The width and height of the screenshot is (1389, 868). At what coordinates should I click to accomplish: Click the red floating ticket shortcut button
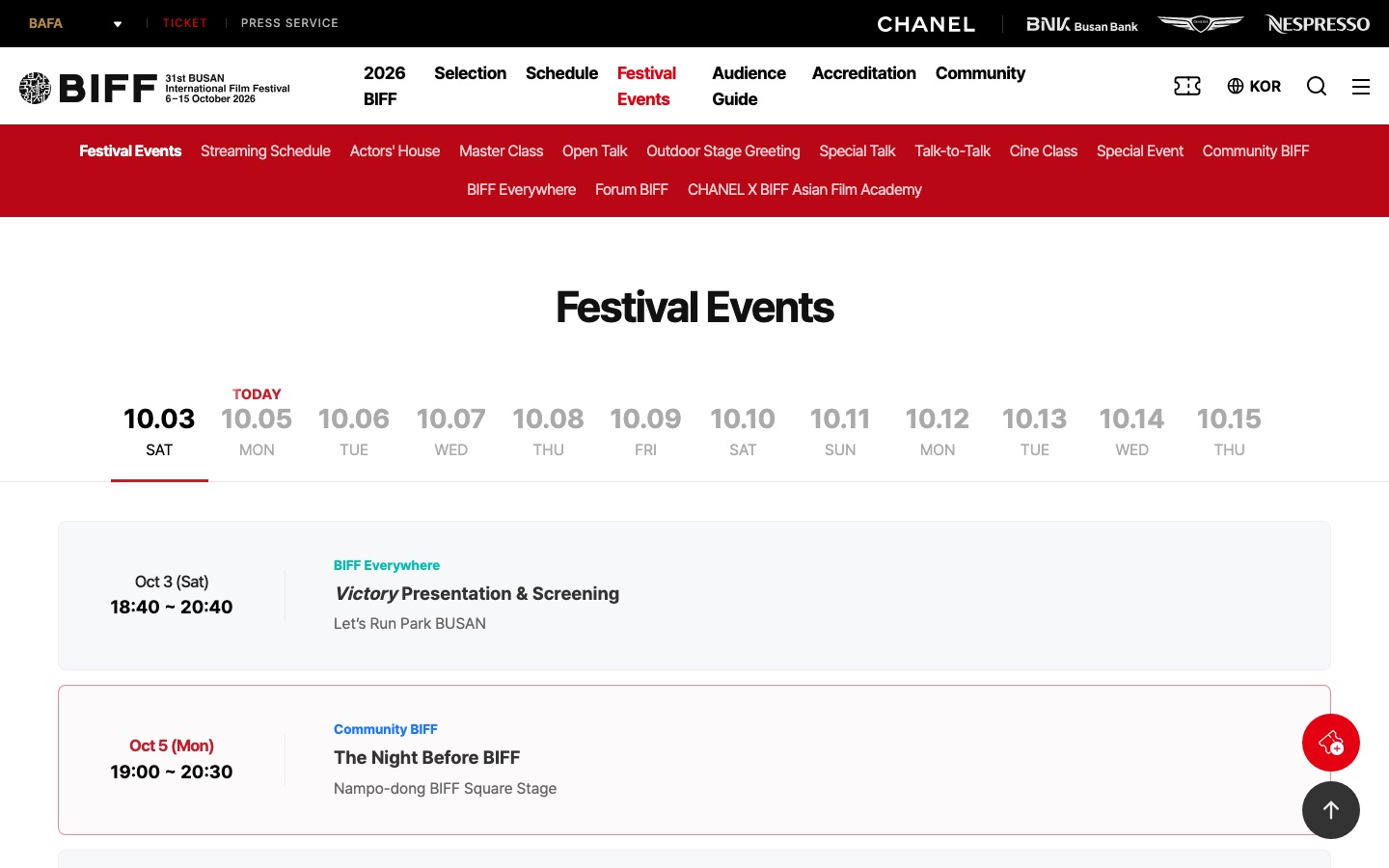click(1331, 743)
